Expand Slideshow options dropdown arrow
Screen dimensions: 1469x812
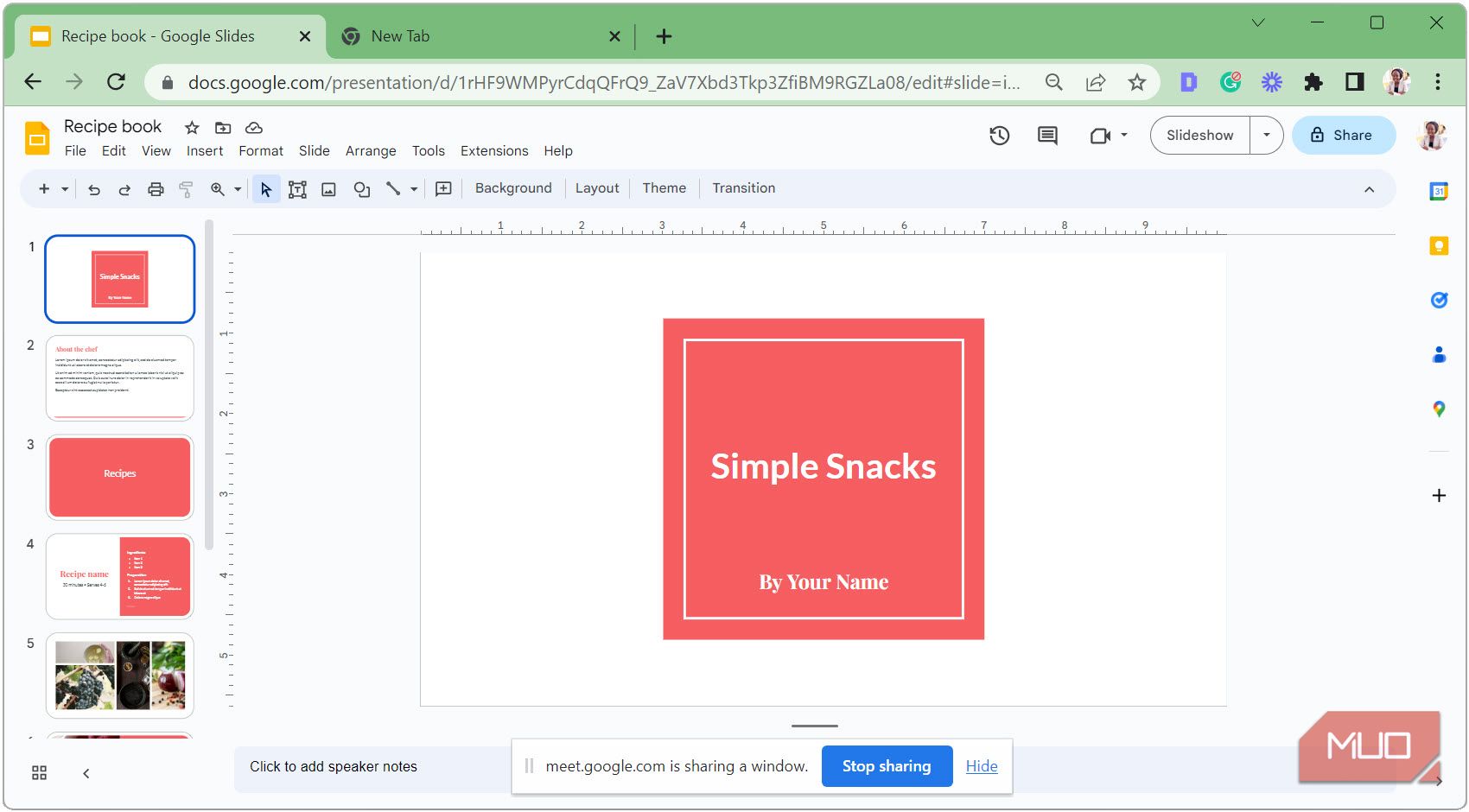pyautogui.click(x=1267, y=136)
